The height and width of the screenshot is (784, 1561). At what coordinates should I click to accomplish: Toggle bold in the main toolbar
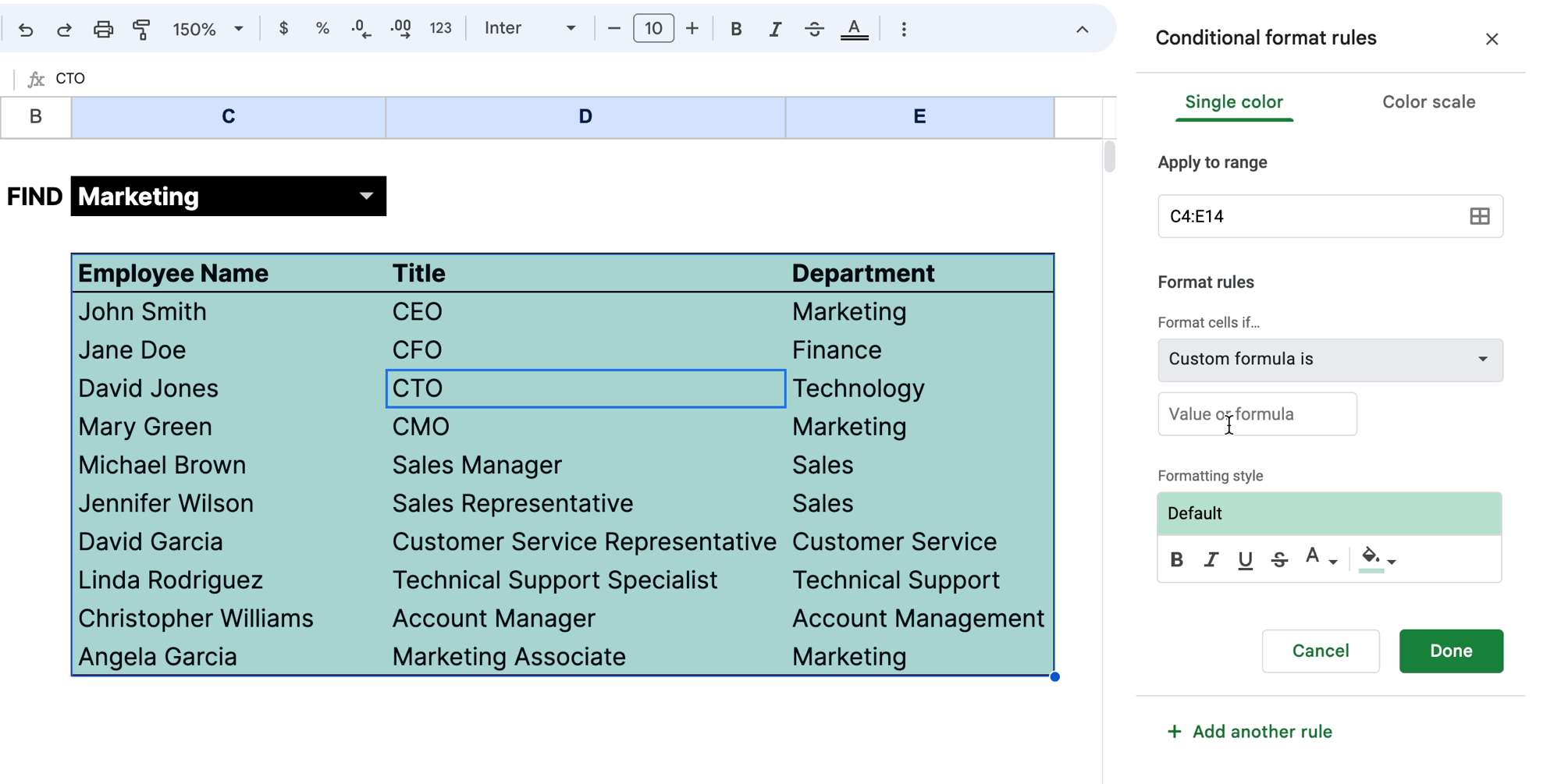[x=736, y=29]
